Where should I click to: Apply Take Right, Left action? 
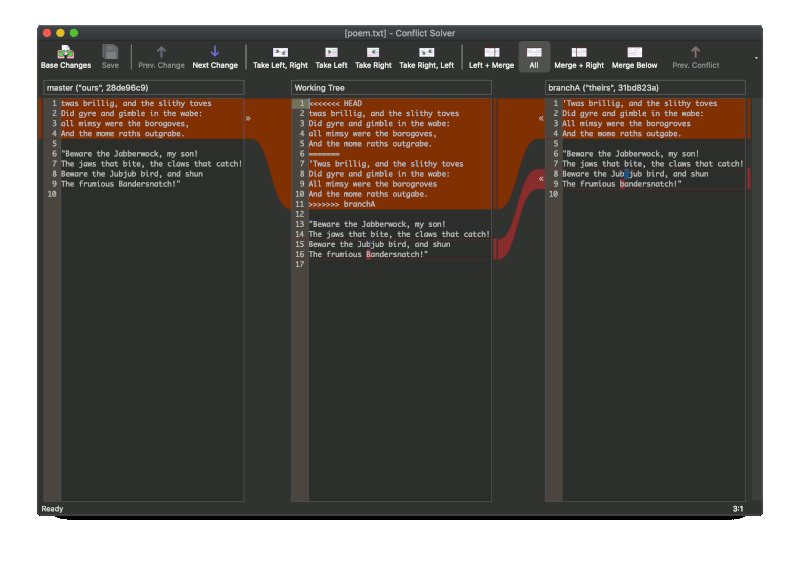coord(426,57)
